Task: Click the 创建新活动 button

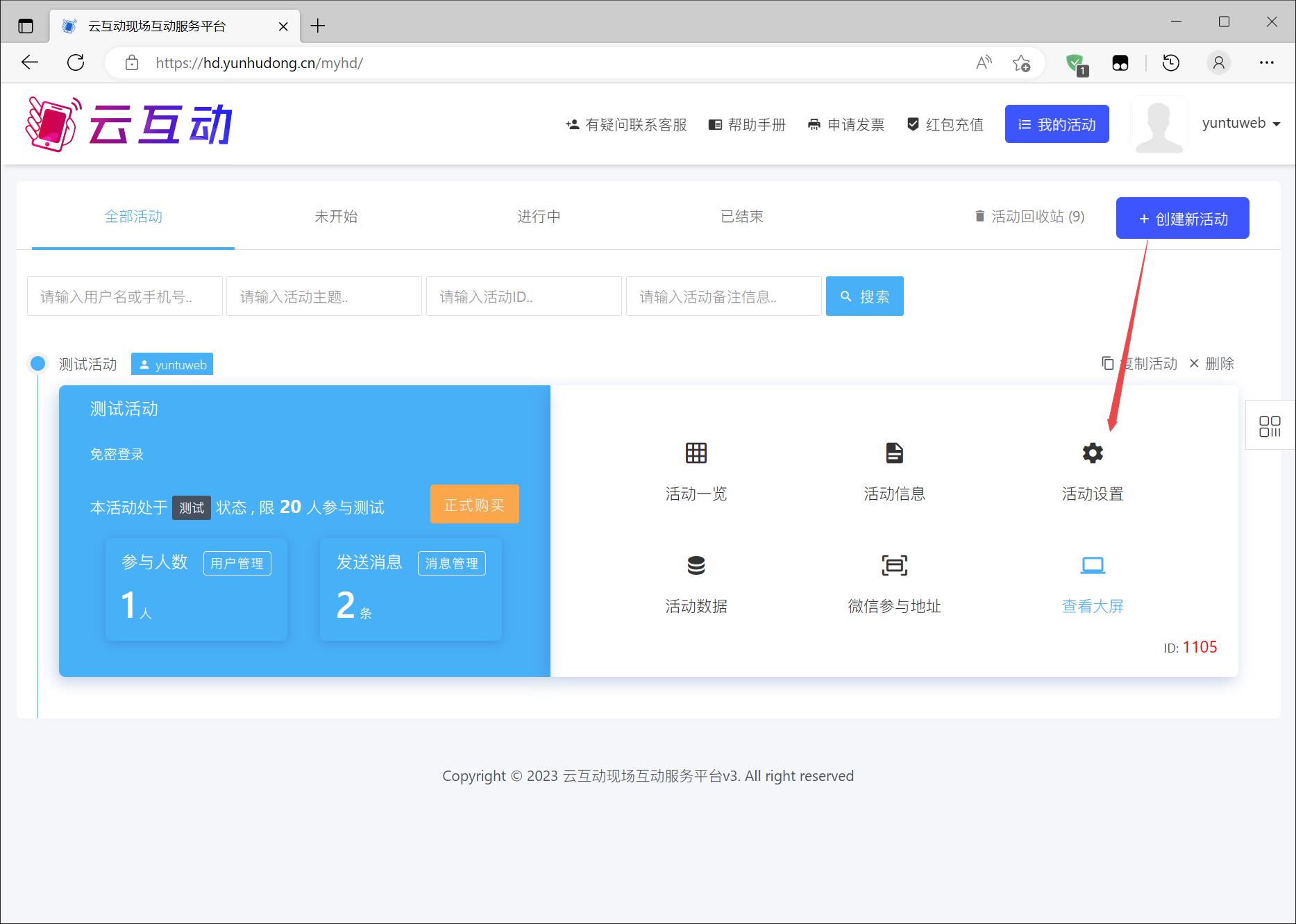Action: 1182,219
